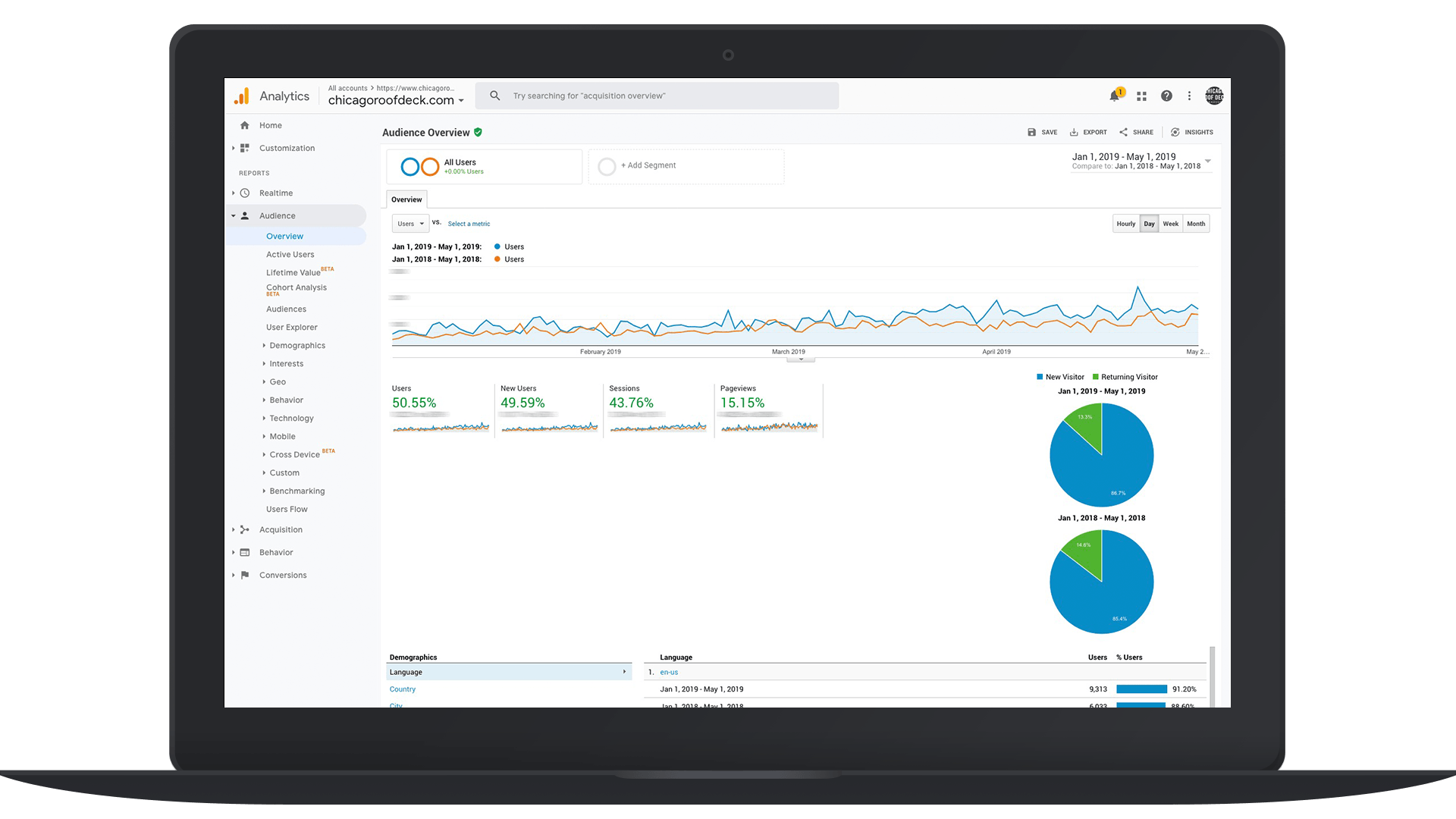Click the Save disk icon

click(1031, 132)
